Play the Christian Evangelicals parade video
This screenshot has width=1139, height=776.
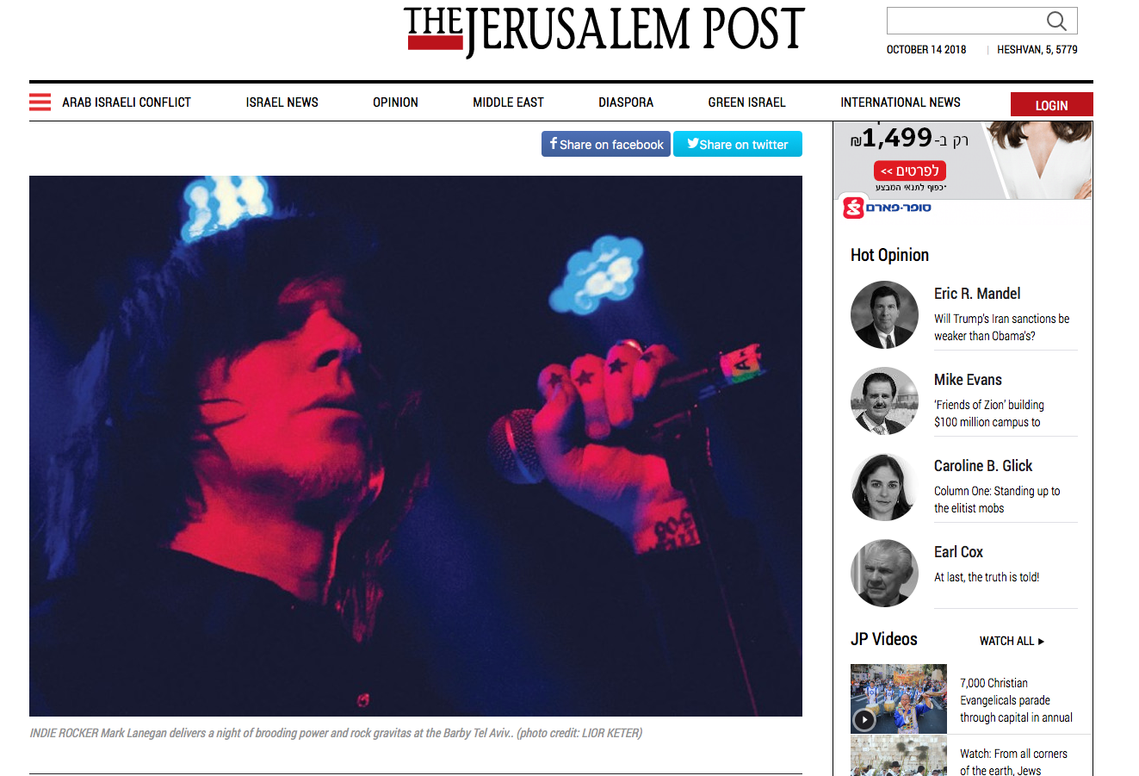(864, 719)
